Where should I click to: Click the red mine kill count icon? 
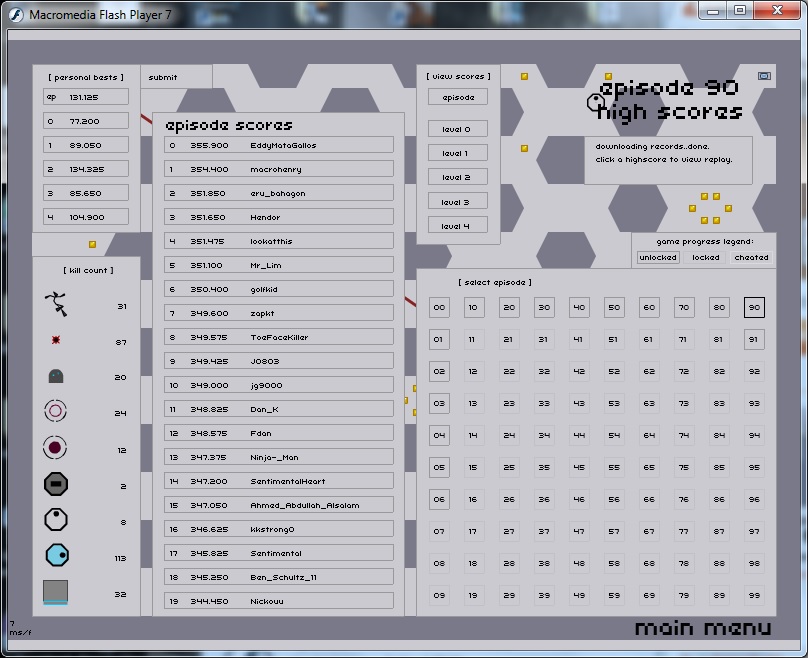[x=56, y=341]
